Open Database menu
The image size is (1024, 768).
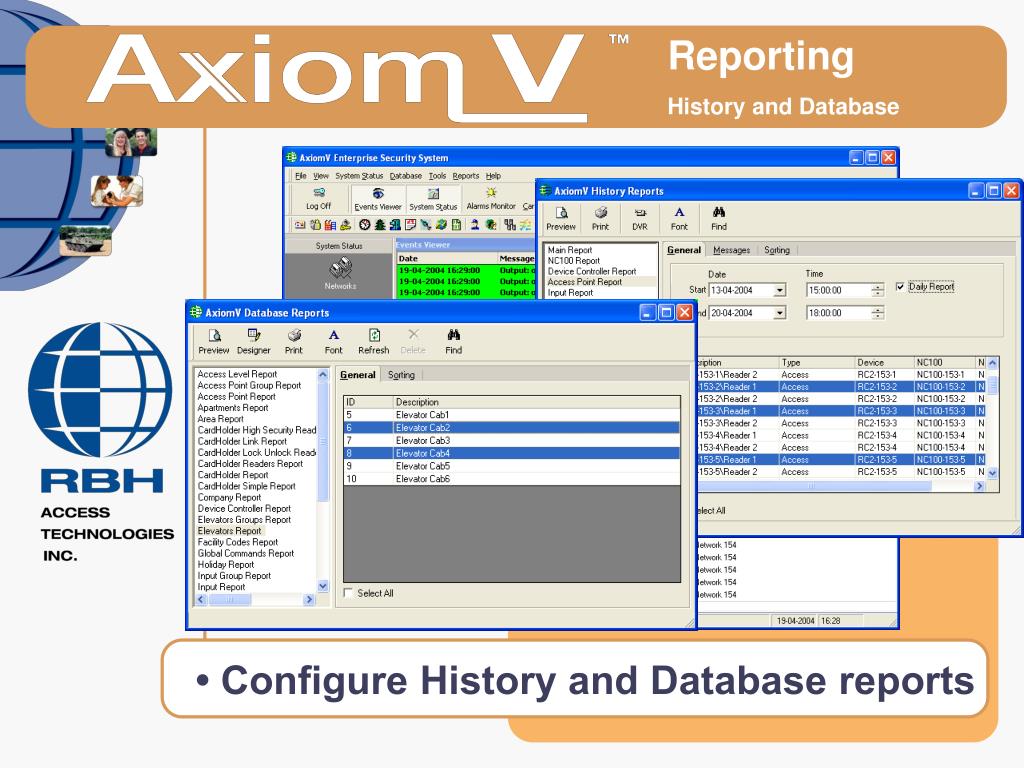(406, 176)
